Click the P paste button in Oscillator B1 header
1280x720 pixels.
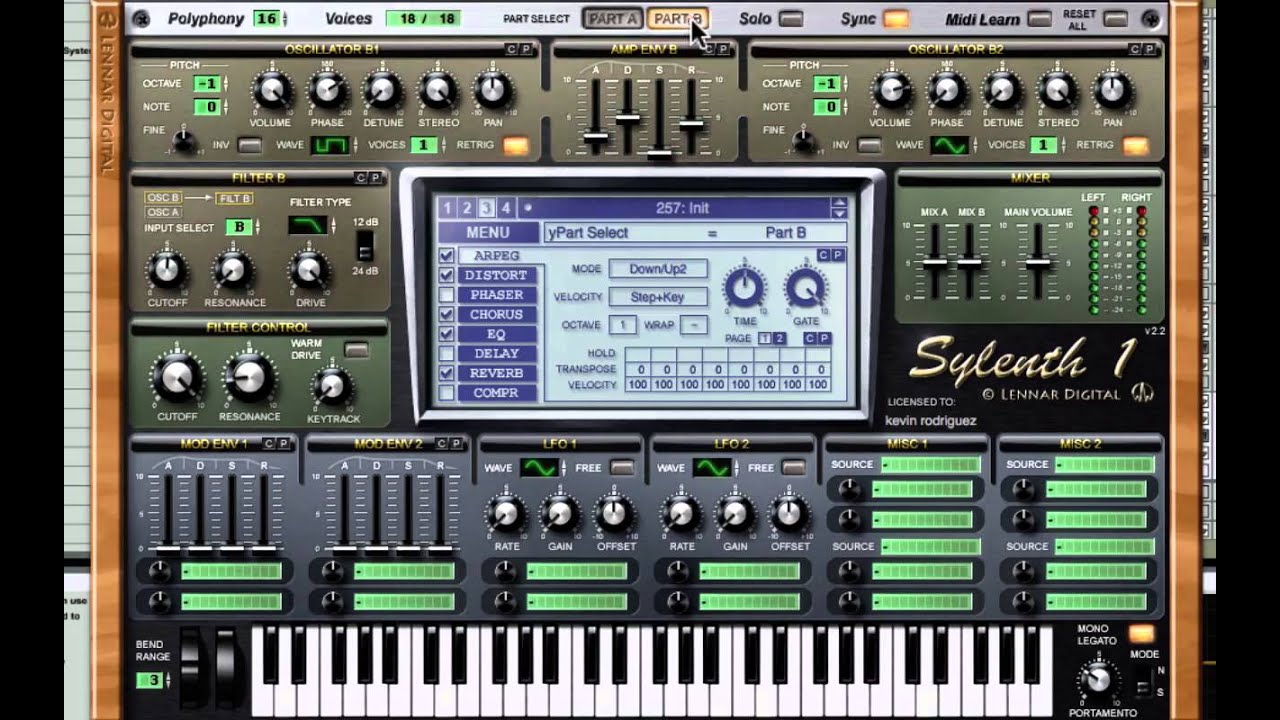click(525, 49)
